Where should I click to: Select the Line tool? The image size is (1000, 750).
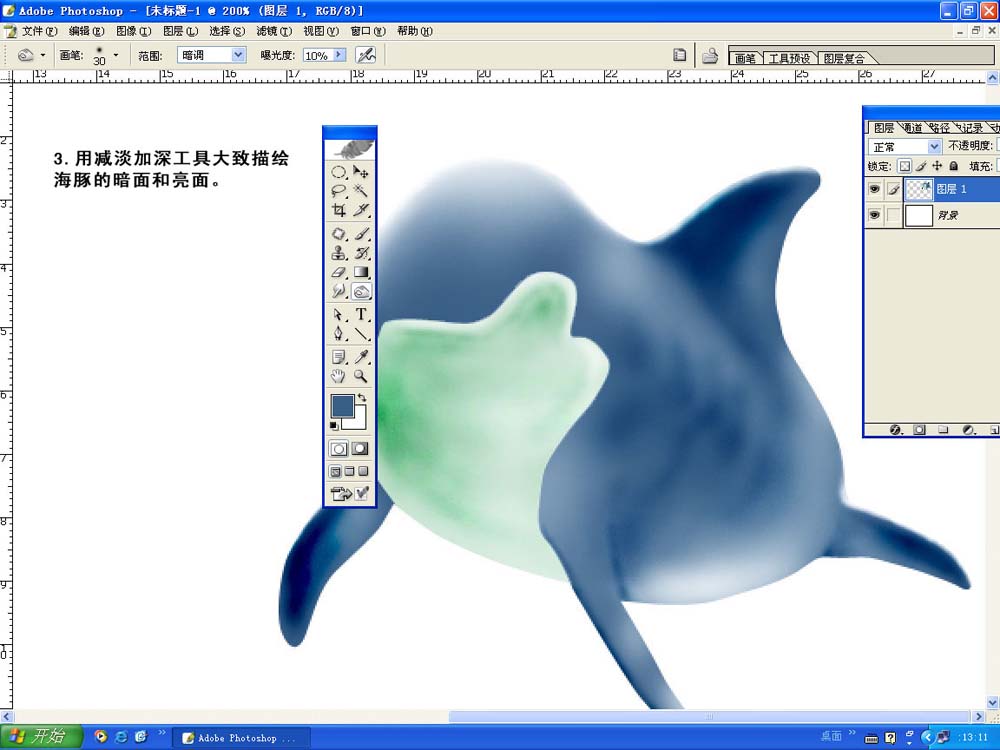coord(361,333)
